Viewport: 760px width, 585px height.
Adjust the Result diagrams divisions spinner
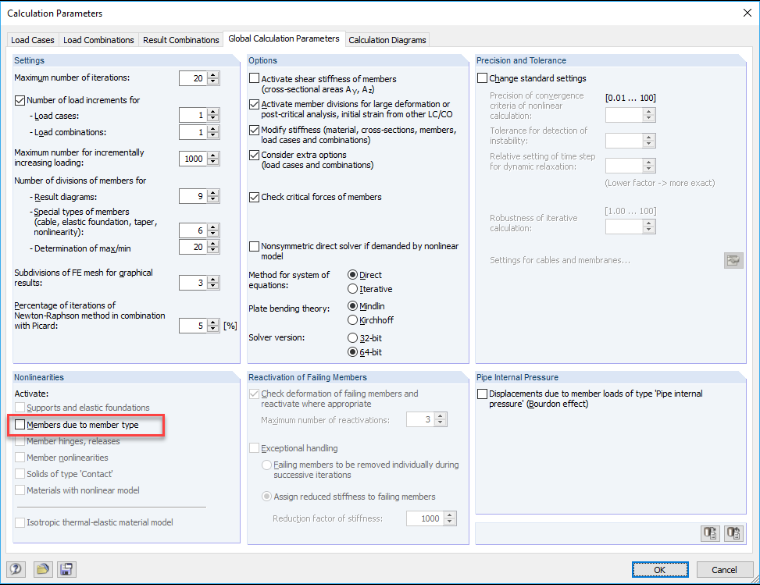click(x=213, y=196)
